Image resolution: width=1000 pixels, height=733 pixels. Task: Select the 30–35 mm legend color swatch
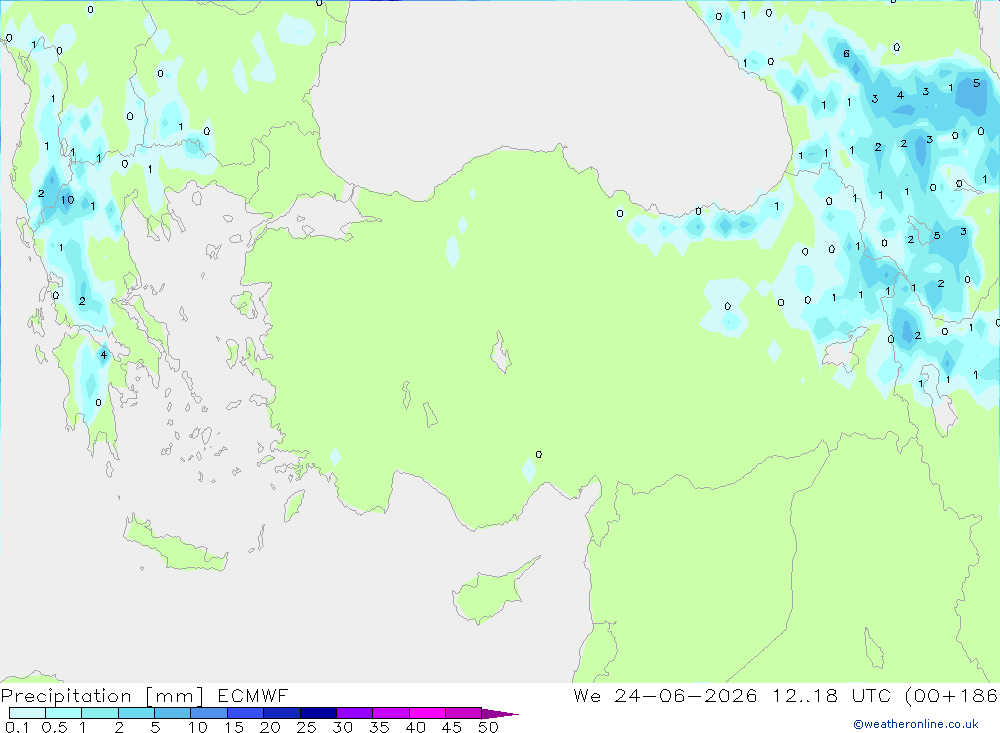(355, 713)
